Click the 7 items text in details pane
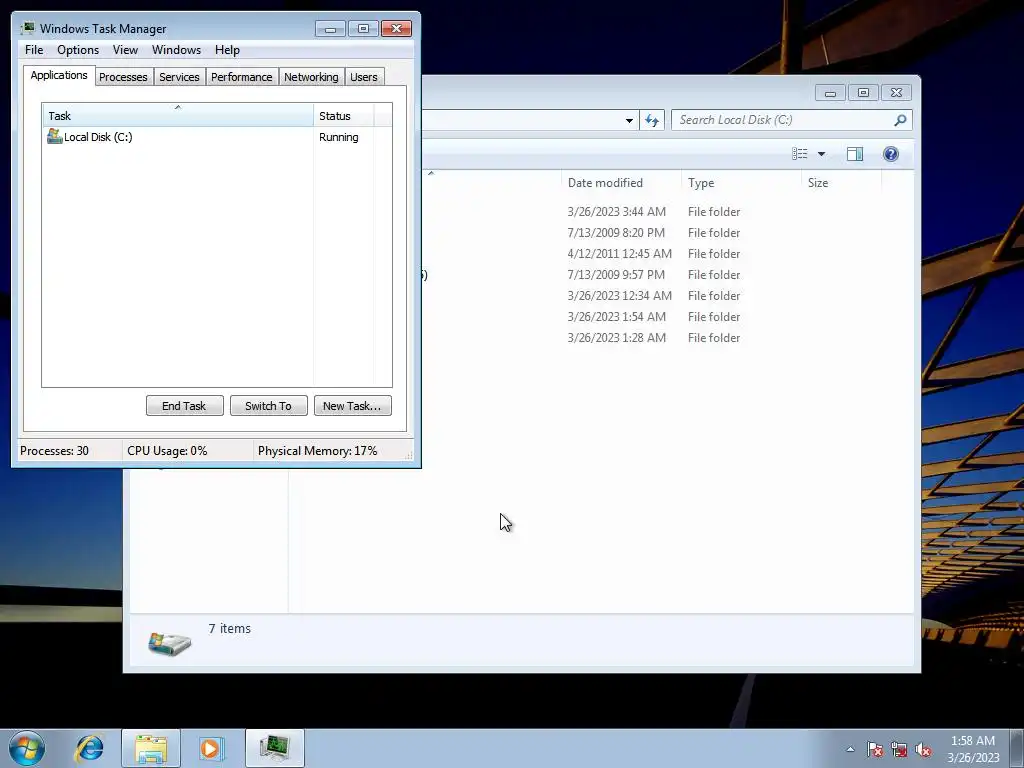 [x=229, y=628]
